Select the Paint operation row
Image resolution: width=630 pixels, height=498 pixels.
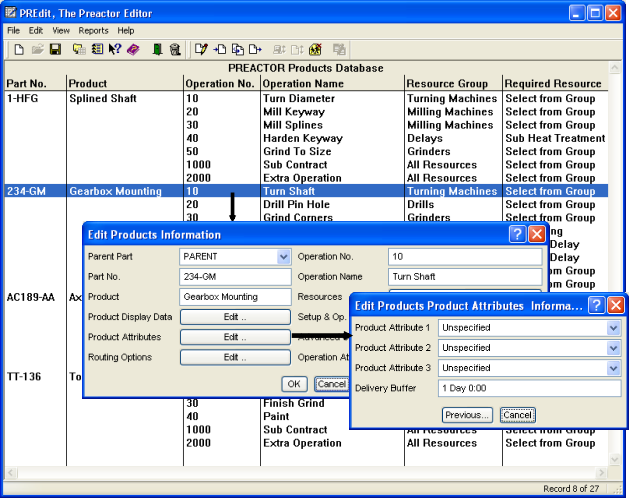pyautogui.click(x=276, y=416)
